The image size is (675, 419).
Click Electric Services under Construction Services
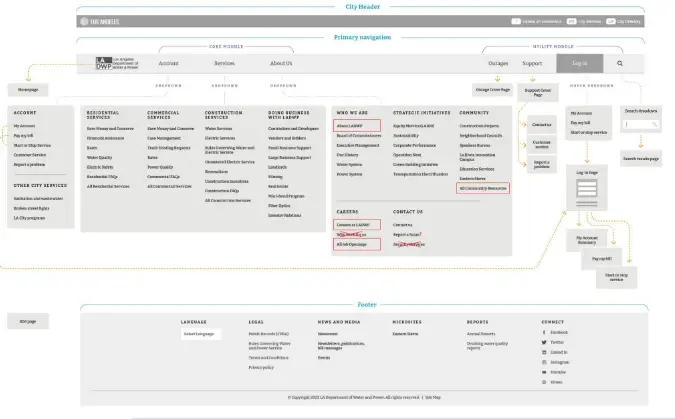click(x=220, y=138)
